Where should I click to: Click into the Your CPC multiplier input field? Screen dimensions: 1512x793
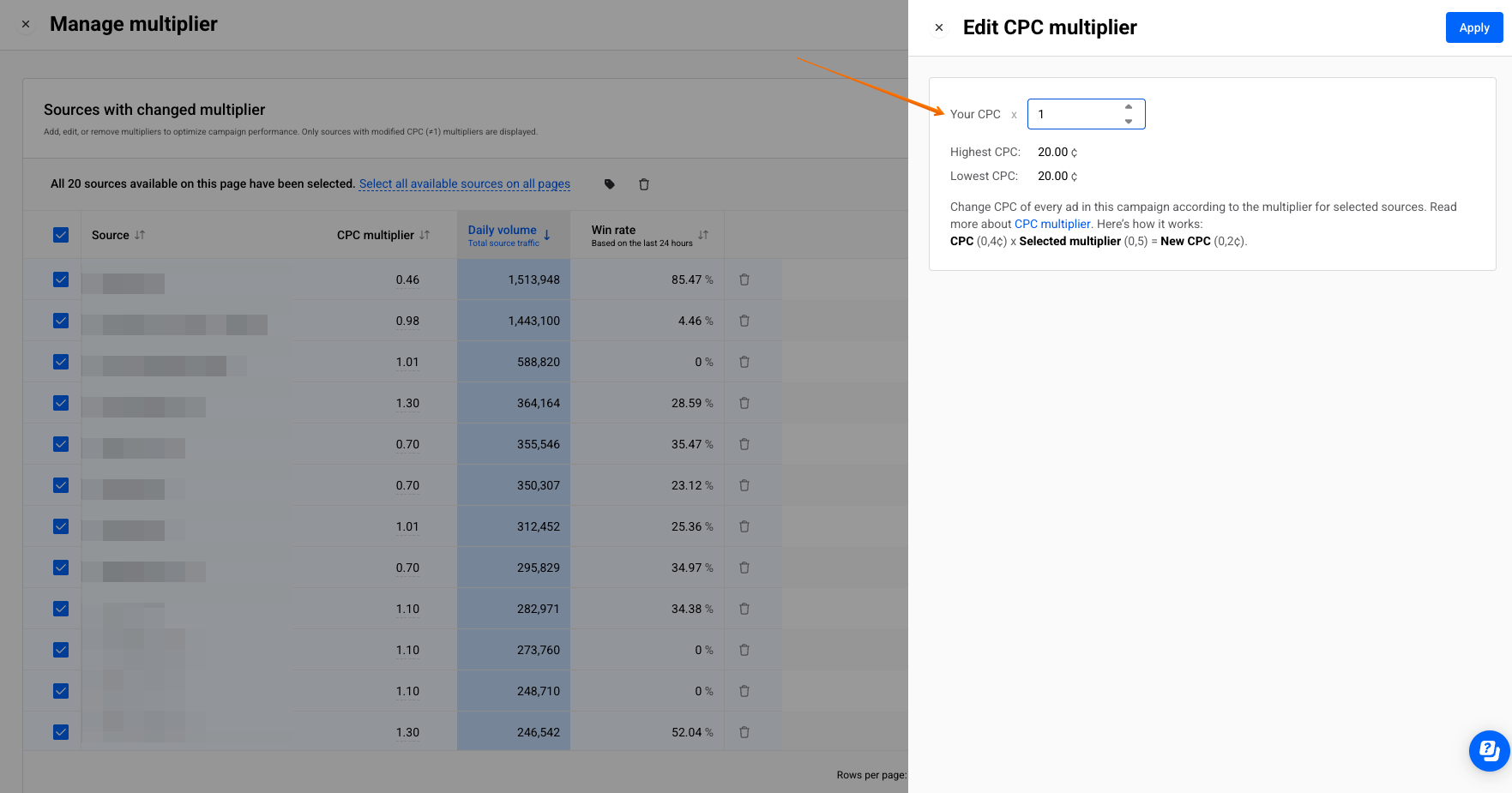click(1075, 114)
